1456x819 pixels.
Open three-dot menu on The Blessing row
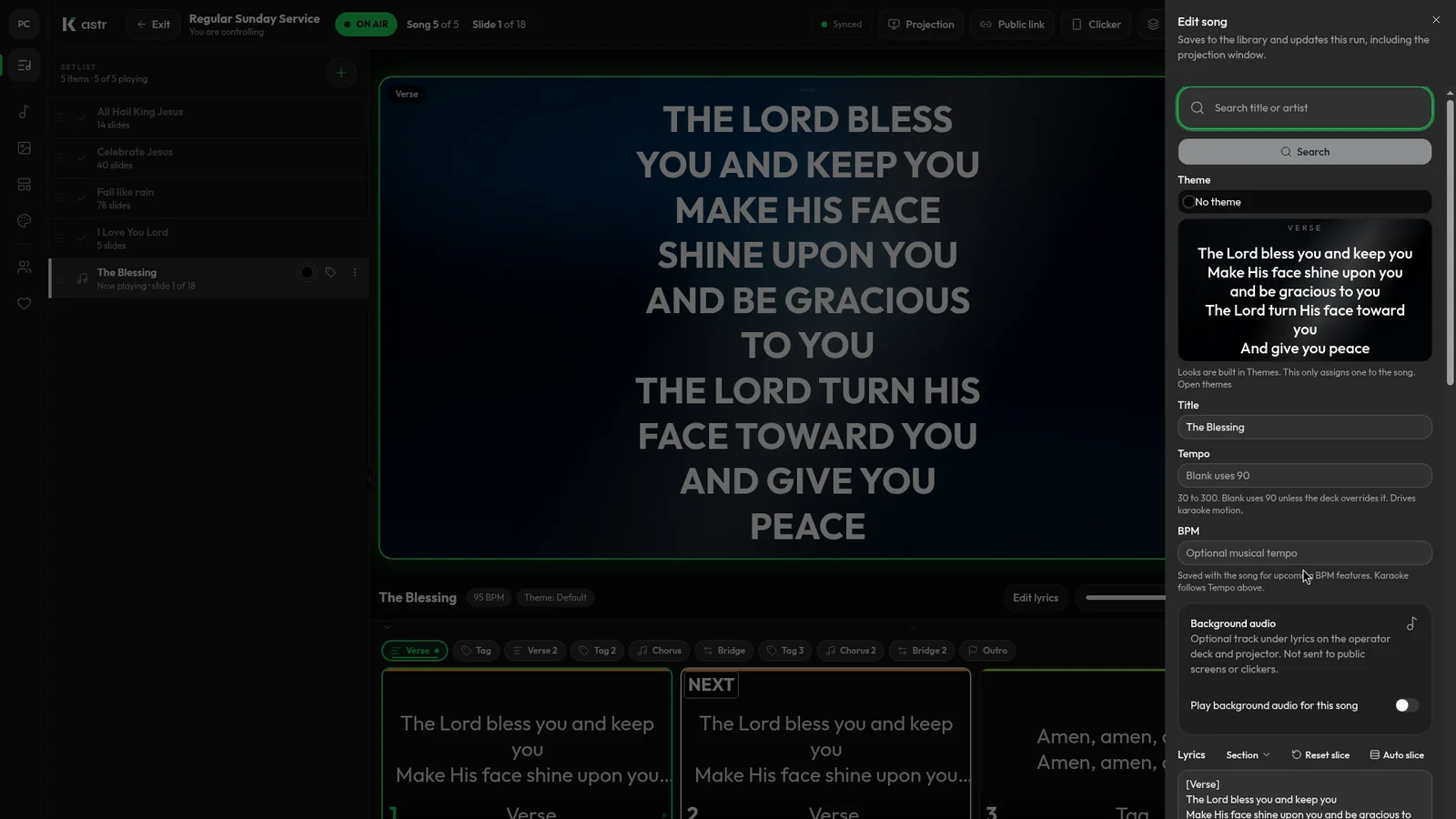(355, 272)
